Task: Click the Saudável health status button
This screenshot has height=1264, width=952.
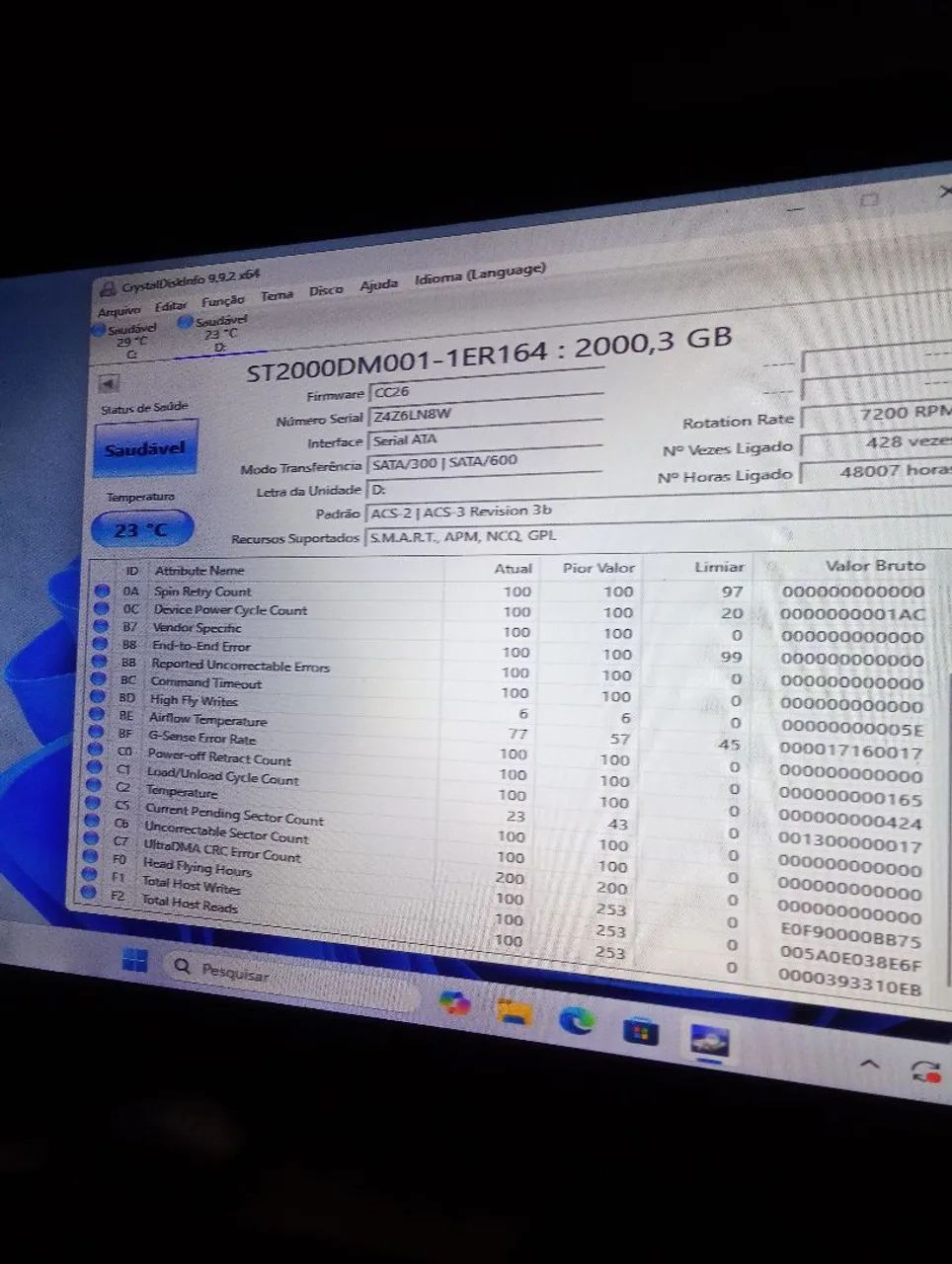Action: (146, 449)
